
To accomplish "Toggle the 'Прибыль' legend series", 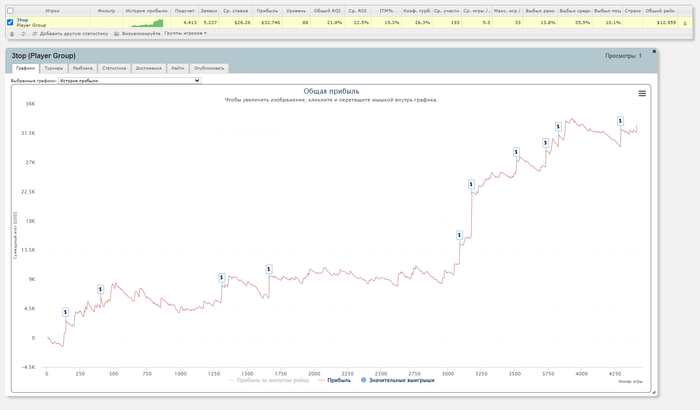I will pyautogui.click(x=334, y=381).
